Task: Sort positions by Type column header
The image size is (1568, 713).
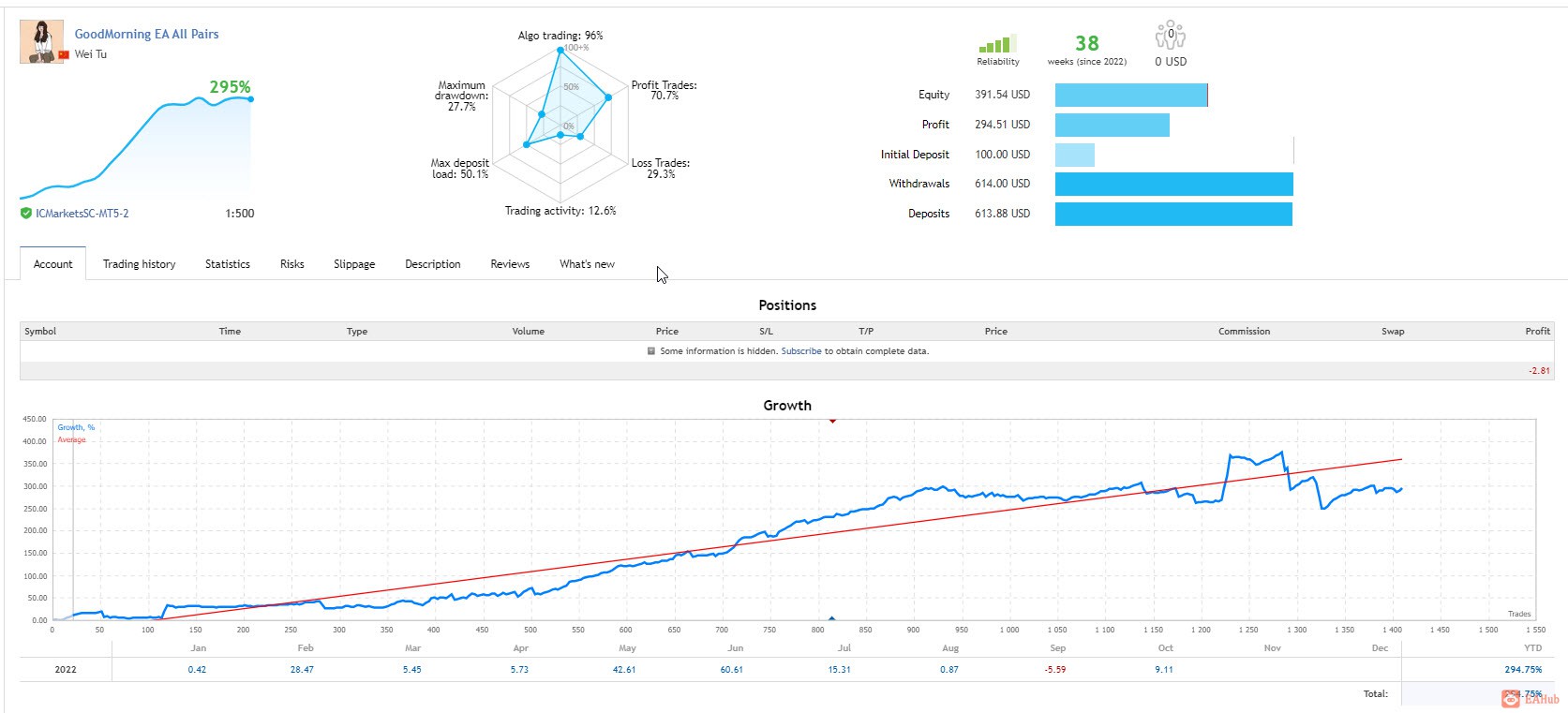Action: [x=357, y=332]
